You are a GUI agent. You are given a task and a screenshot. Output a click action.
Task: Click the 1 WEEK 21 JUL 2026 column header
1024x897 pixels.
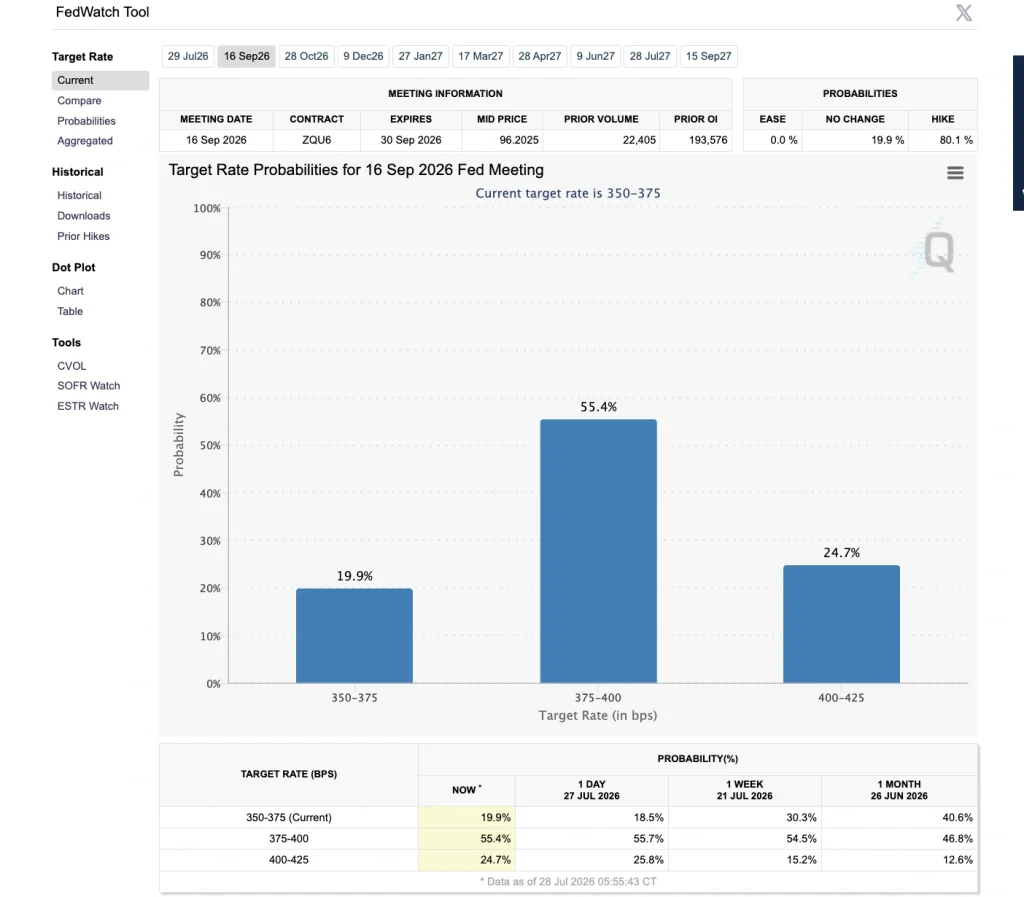tap(744, 790)
